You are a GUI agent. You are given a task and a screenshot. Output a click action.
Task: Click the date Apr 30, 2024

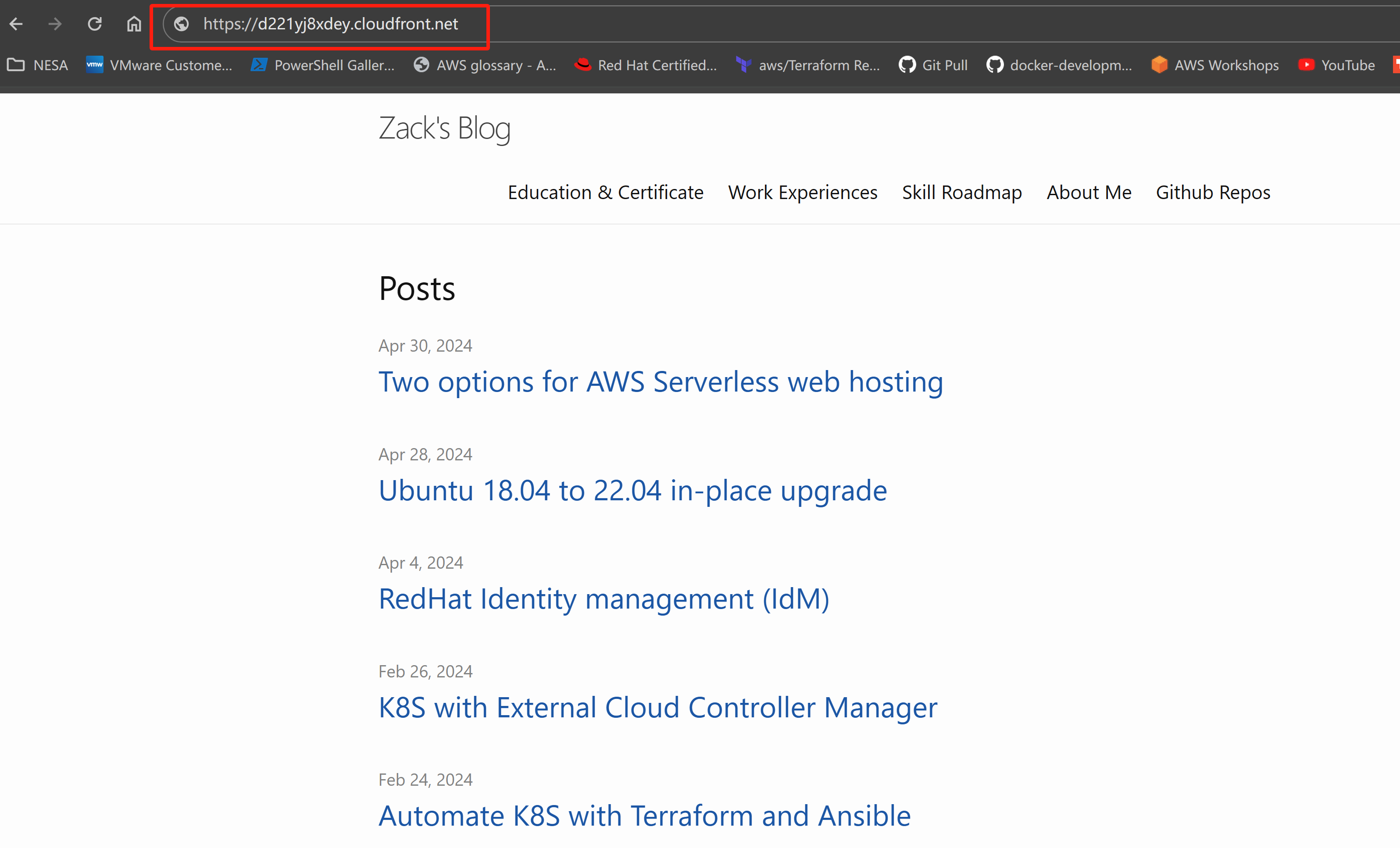point(425,346)
